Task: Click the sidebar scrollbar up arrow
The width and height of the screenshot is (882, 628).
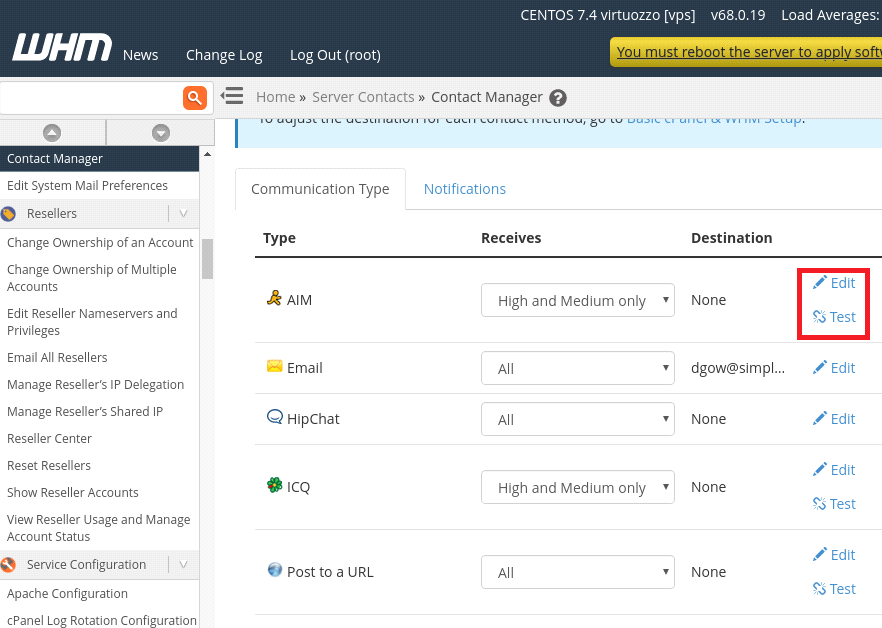Action: click(x=208, y=154)
